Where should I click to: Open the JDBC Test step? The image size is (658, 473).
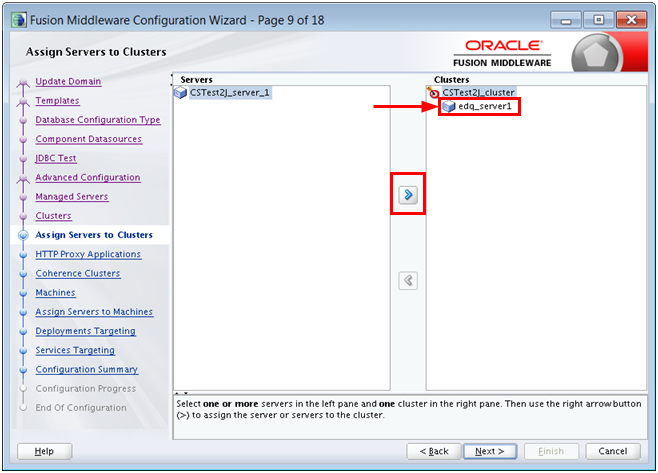pyautogui.click(x=56, y=158)
